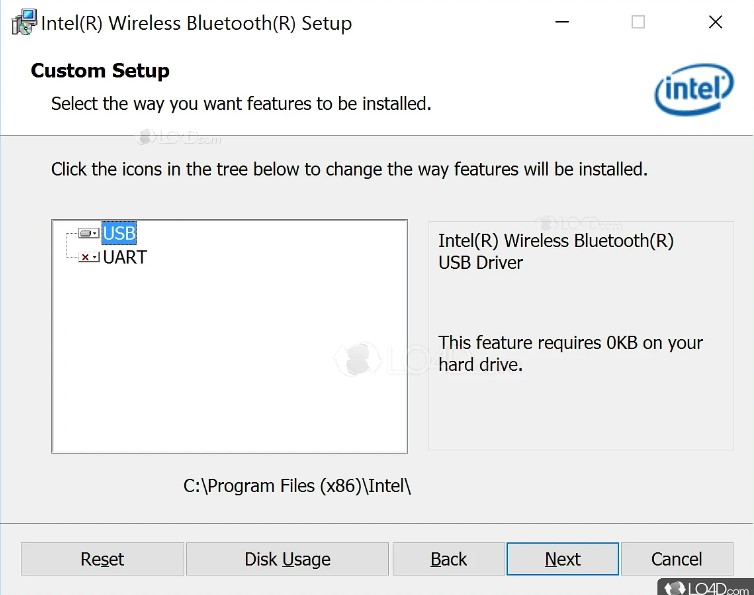The image size is (754, 595).
Task: Select the USB item in feature tree
Action: [119, 233]
